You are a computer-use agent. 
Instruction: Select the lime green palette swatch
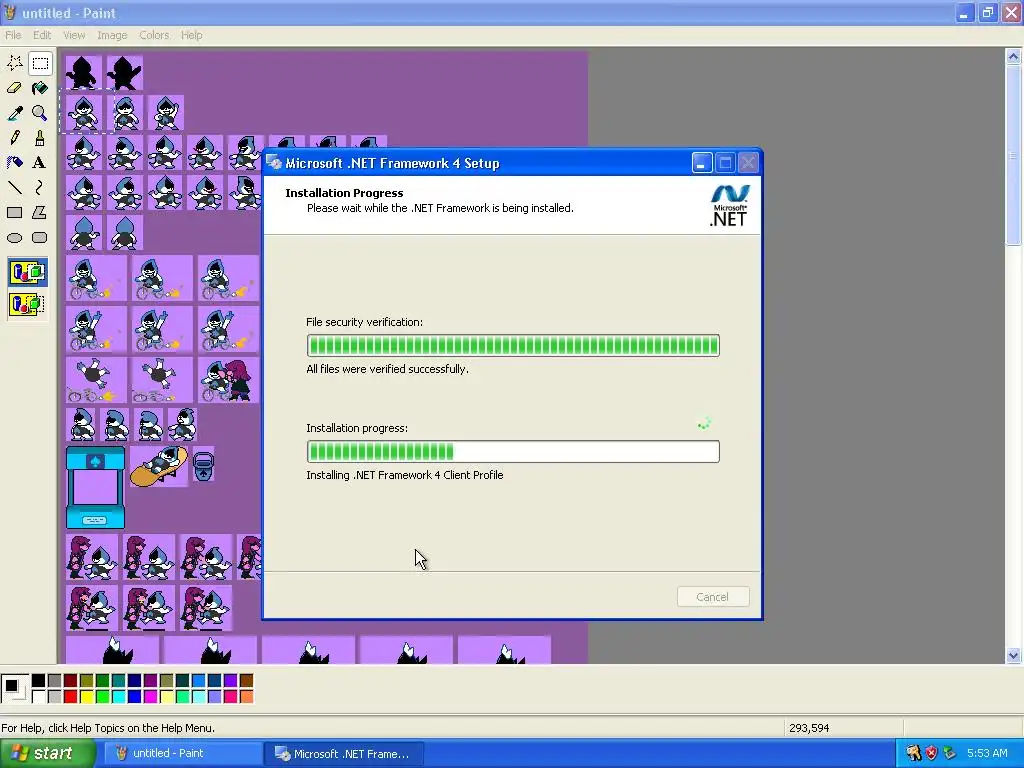coord(103,697)
